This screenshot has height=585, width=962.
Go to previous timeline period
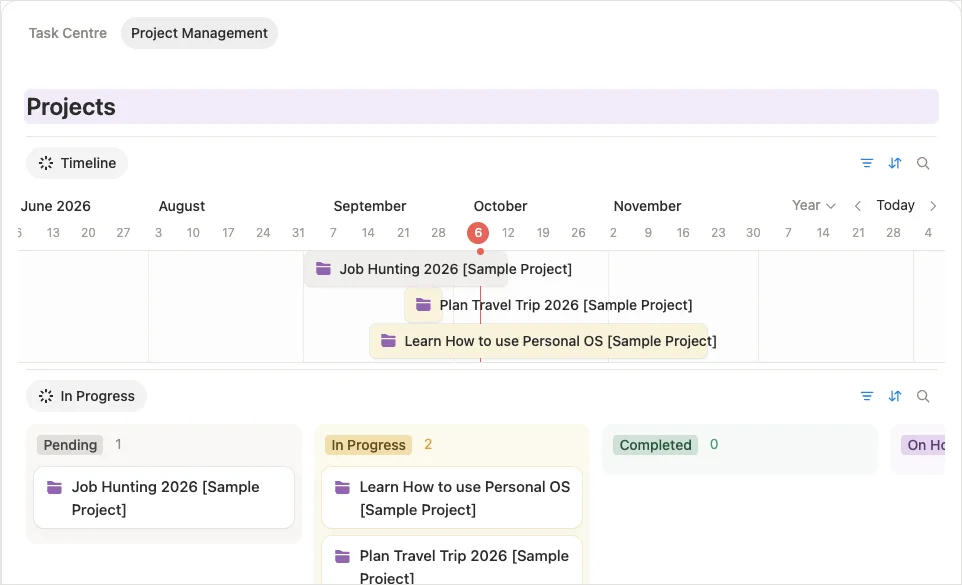click(x=858, y=206)
